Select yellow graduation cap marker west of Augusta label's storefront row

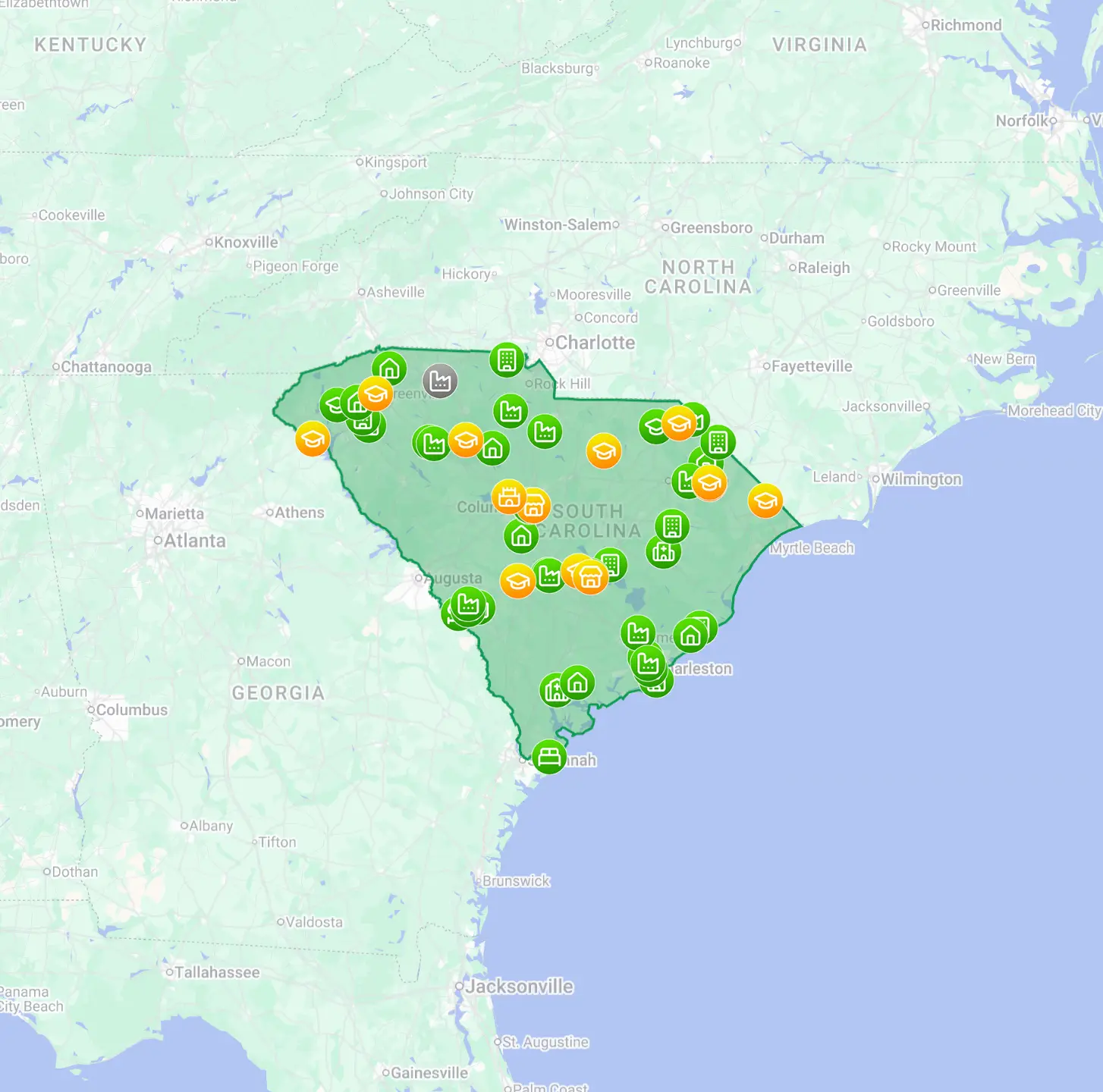point(518,582)
